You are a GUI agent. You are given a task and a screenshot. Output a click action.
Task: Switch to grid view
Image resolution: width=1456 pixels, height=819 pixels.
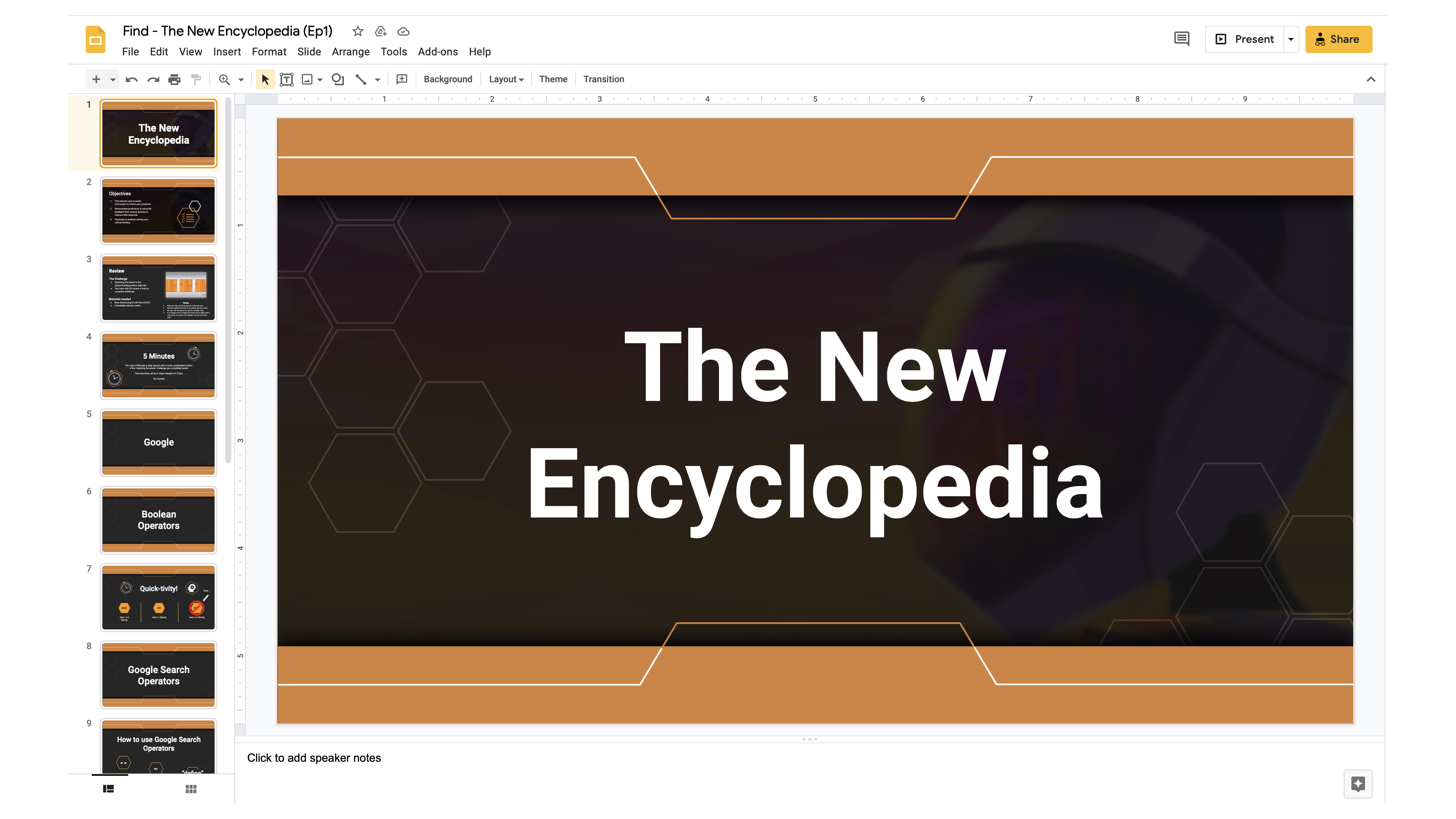191,789
